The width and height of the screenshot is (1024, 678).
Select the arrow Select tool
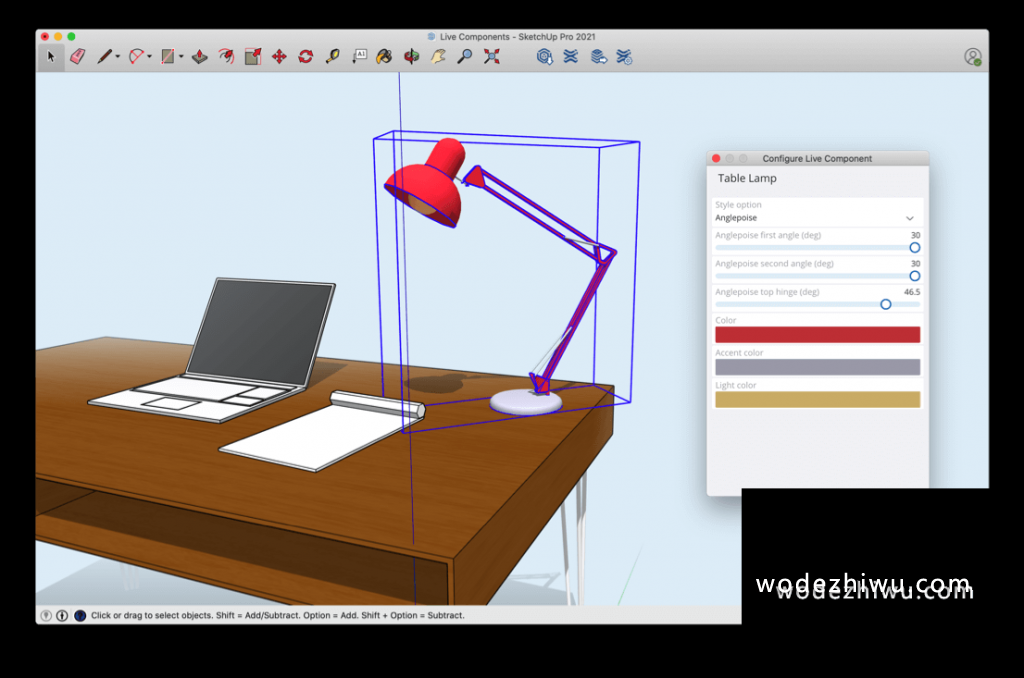pos(50,57)
